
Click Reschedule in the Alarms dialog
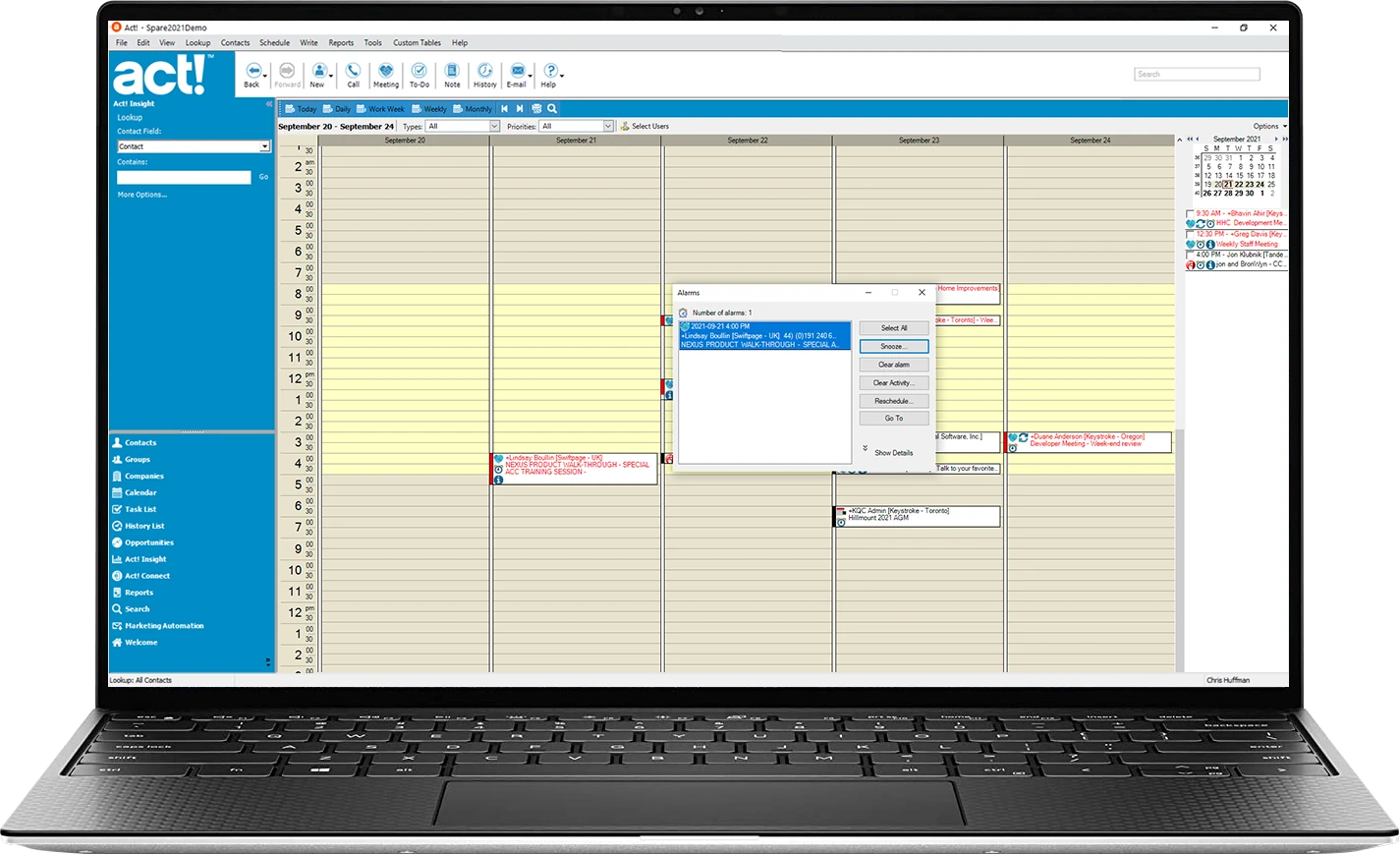894,401
